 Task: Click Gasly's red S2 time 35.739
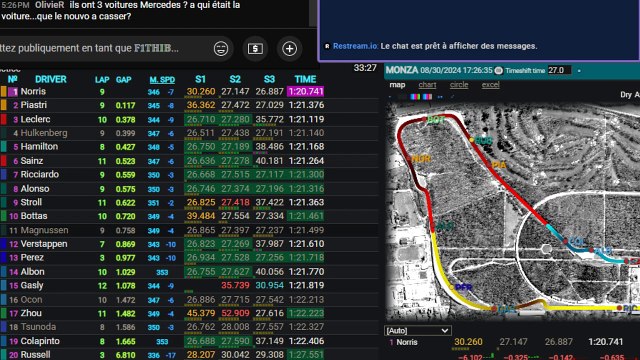click(235, 285)
